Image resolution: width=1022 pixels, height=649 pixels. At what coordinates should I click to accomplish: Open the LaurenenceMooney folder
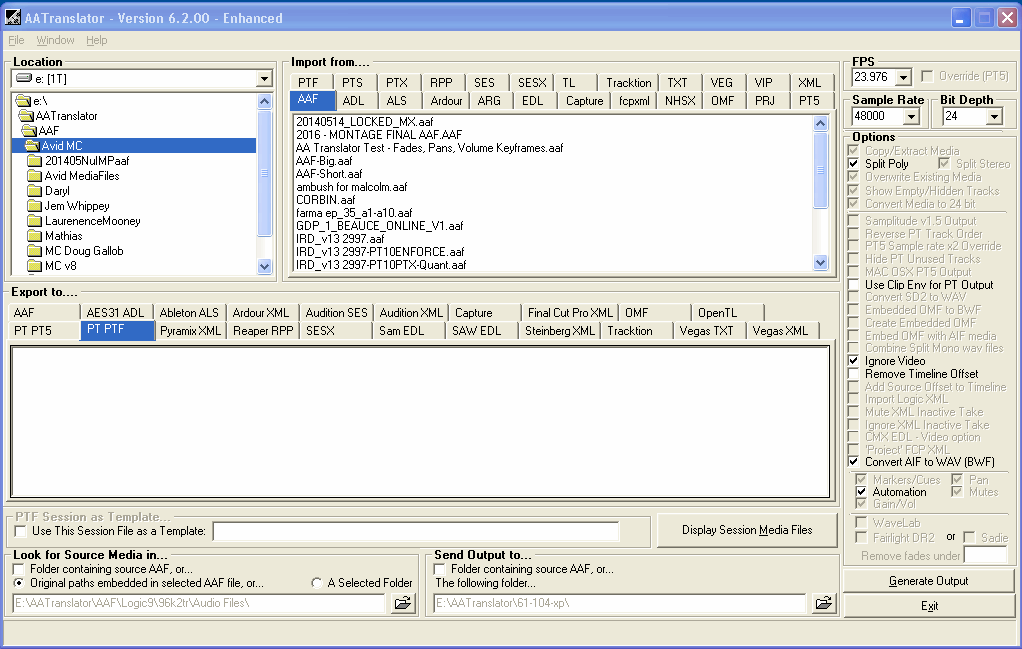pos(92,221)
